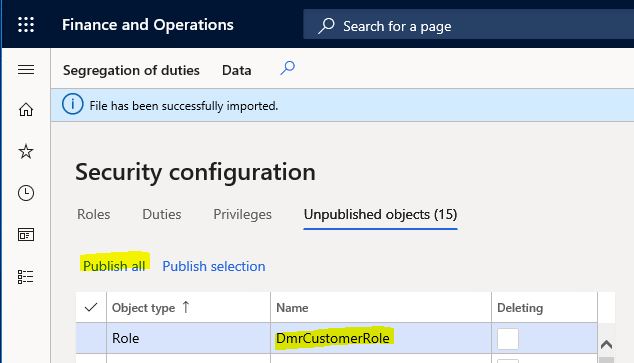
Task: Expand the hamburger navigation pane
Action: pos(26,70)
